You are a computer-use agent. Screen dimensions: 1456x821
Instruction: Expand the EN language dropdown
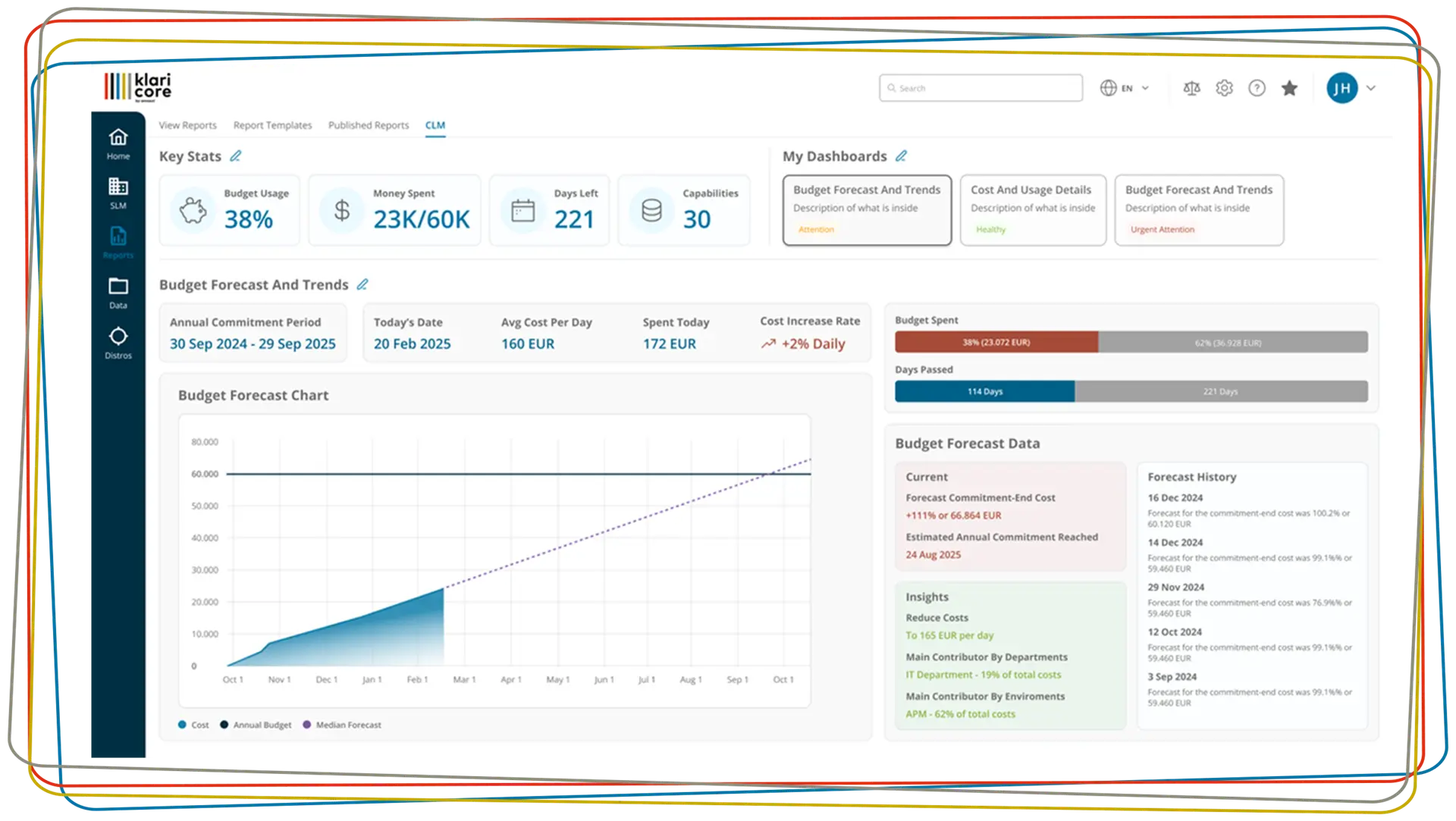click(x=1145, y=88)
